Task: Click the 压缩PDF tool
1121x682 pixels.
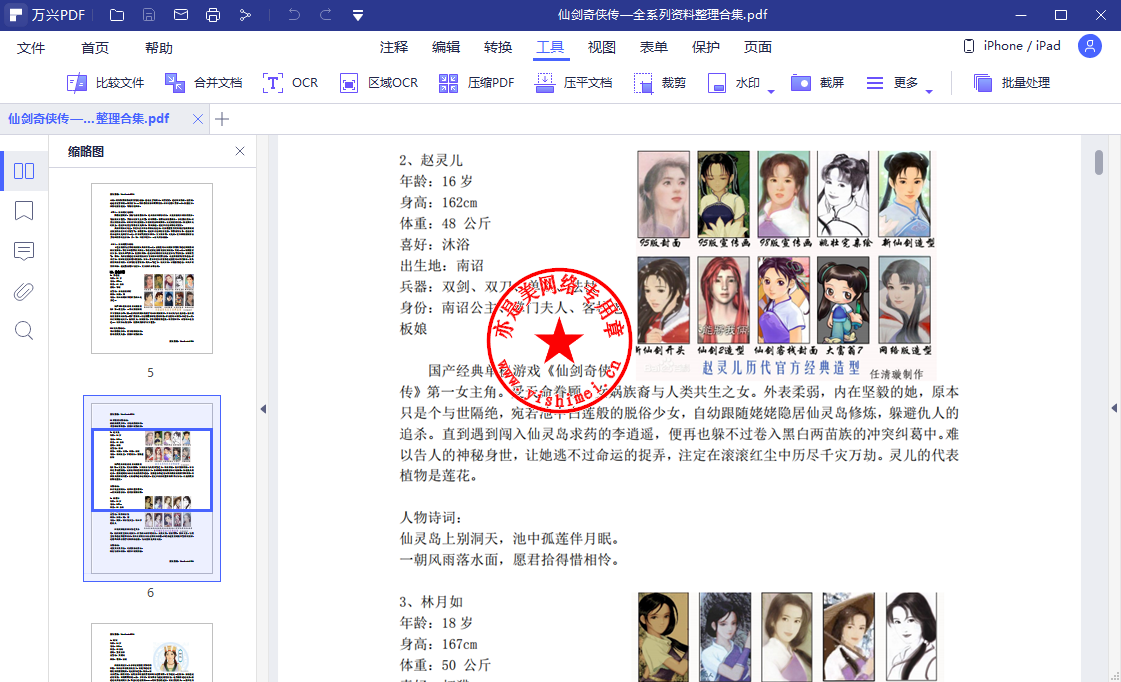Action: pos(476,83)
